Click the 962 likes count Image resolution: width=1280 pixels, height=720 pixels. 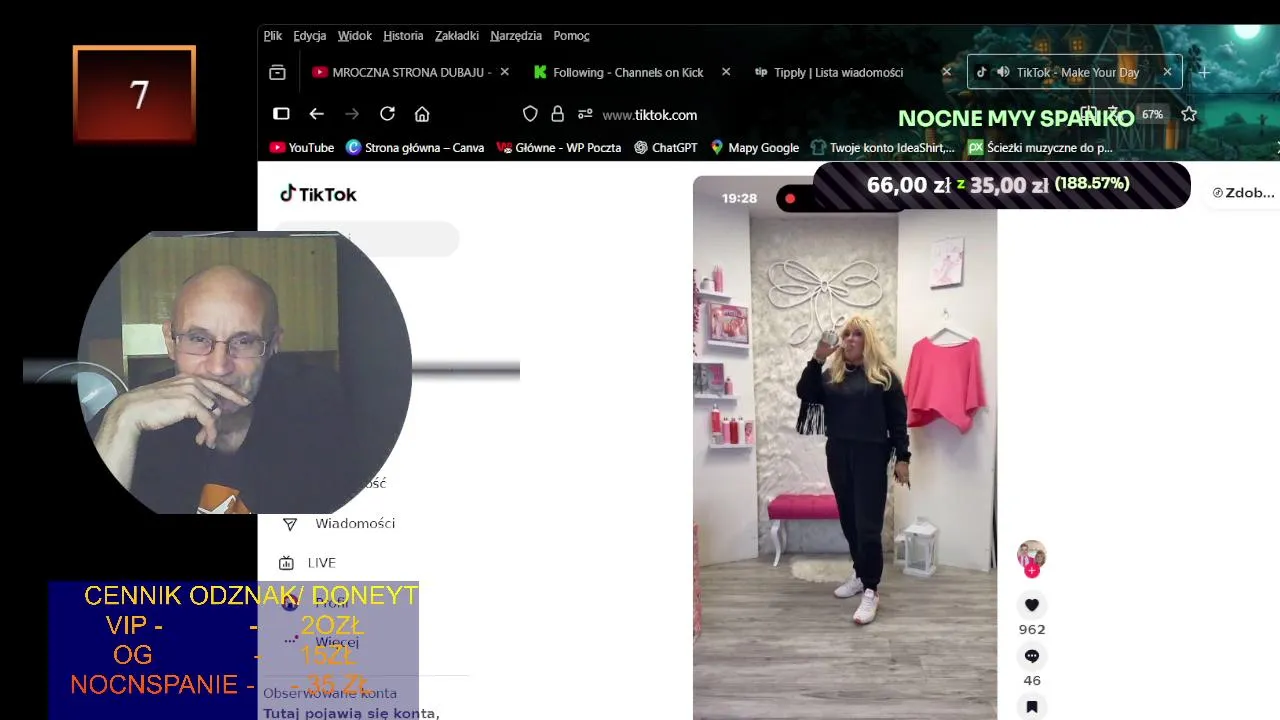coord(1032,630)
